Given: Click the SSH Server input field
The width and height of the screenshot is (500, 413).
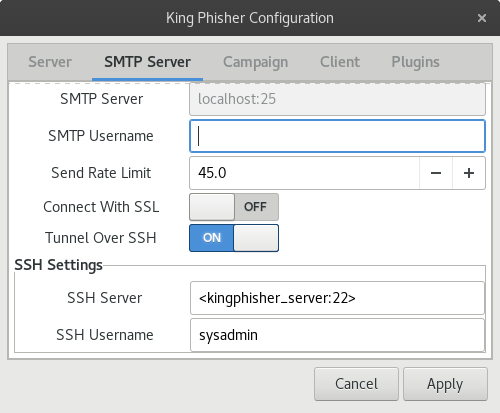Looking at the screenshot, I should (337, 298).
